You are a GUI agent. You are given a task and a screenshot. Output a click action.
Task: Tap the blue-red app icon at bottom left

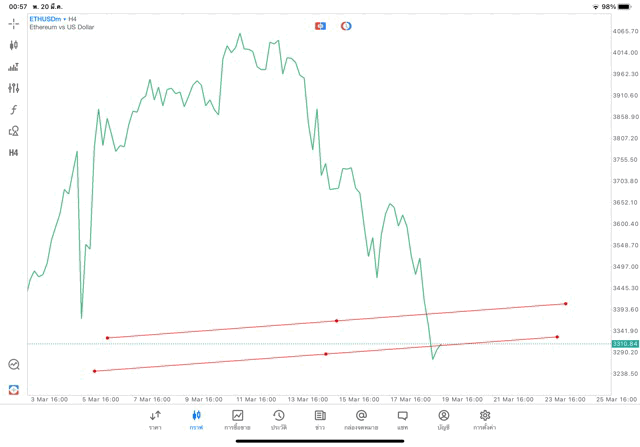14,389
